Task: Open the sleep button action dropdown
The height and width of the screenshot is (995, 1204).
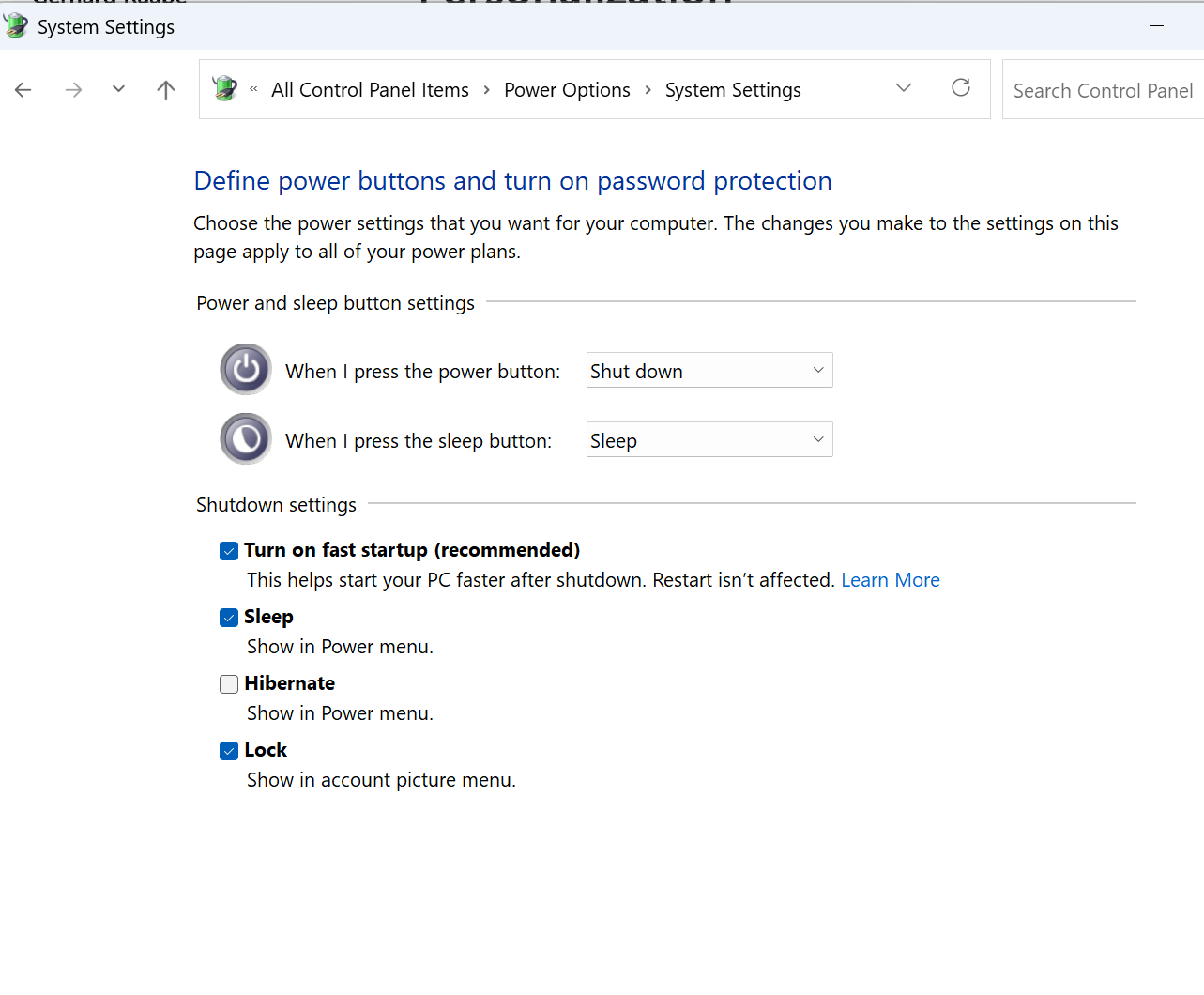Action: click(709, 440)
